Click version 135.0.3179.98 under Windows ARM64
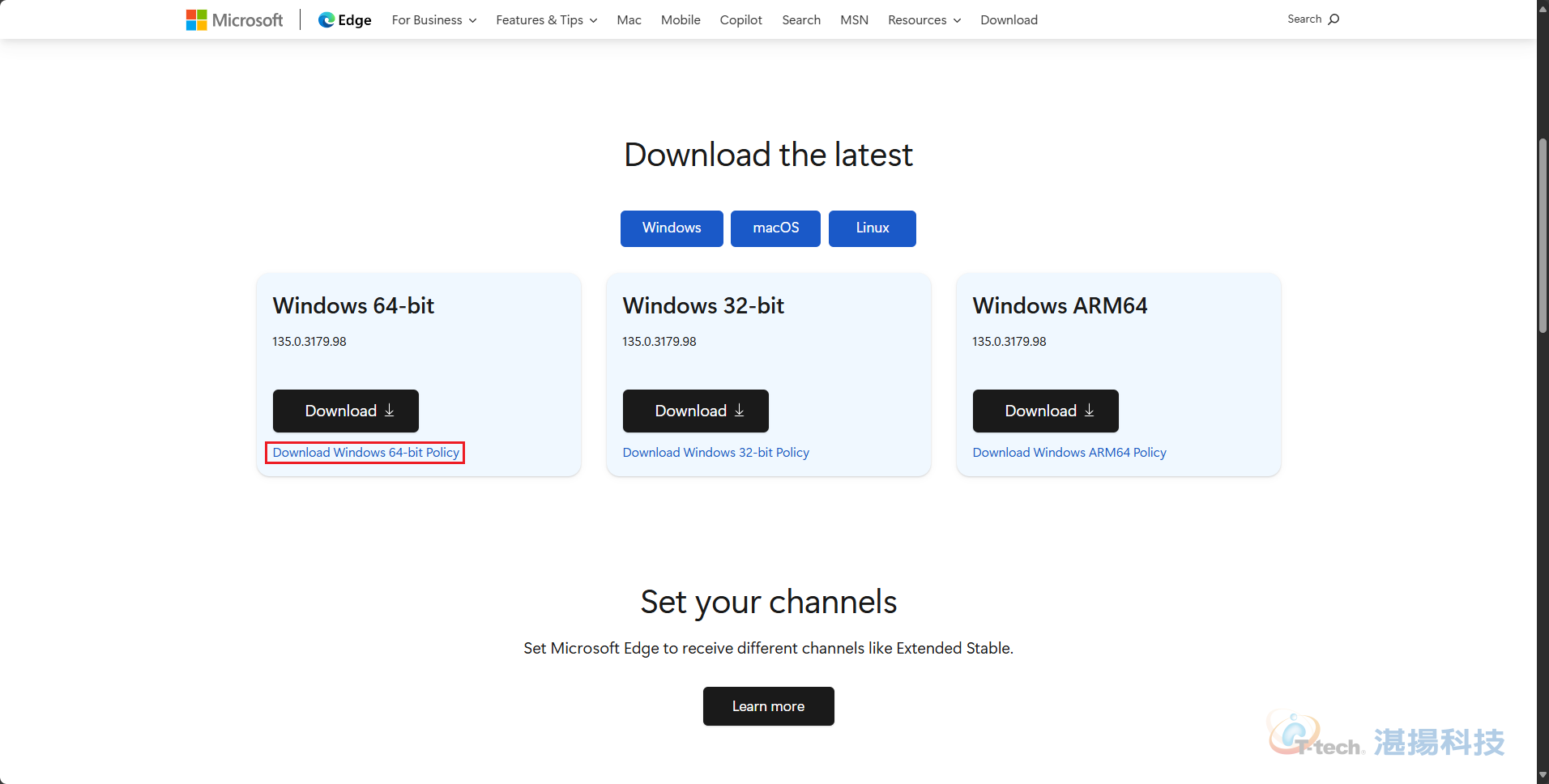The width and height of the screenshot is (1549, 784). 1009,342
